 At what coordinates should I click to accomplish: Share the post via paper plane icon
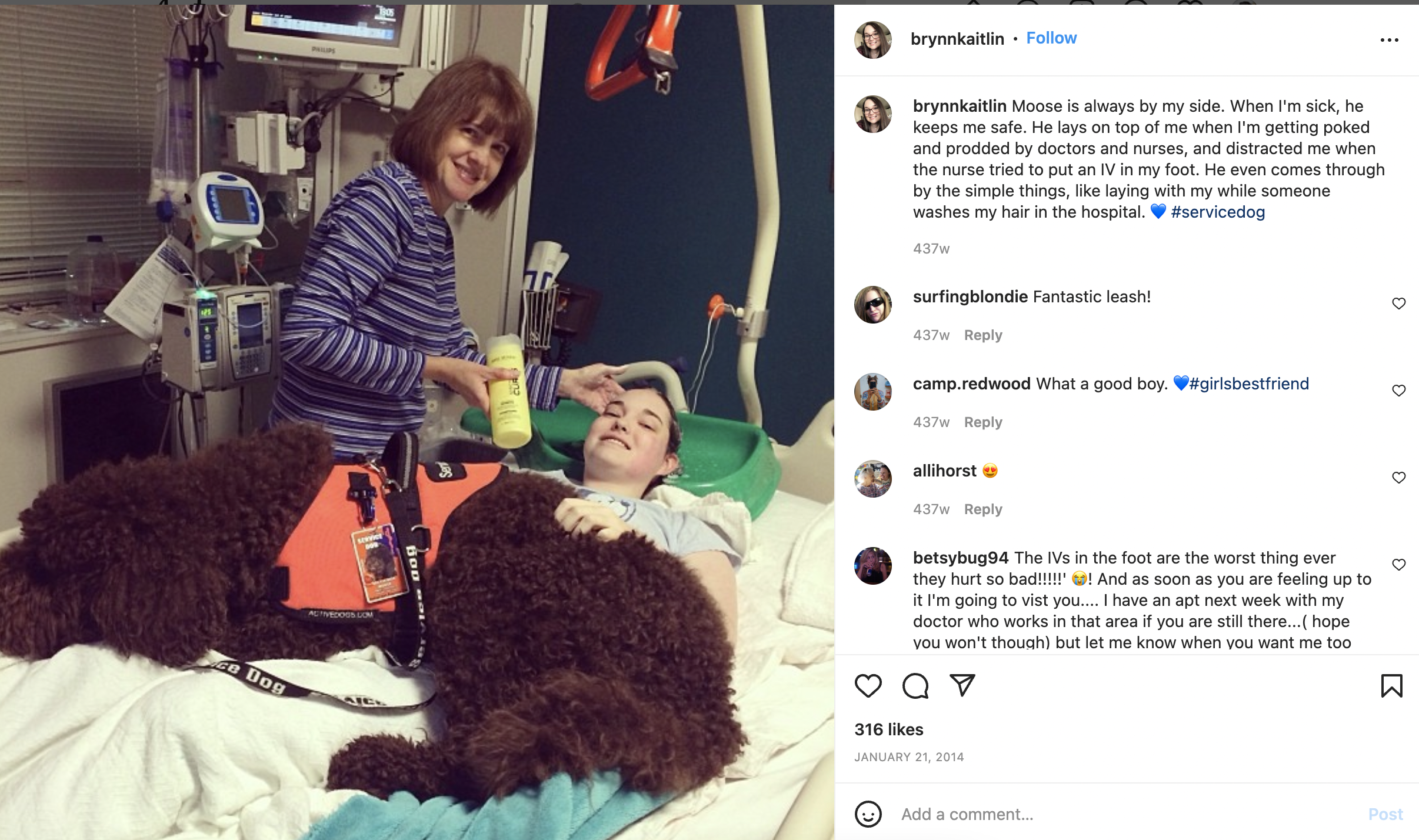pos(962,685)
